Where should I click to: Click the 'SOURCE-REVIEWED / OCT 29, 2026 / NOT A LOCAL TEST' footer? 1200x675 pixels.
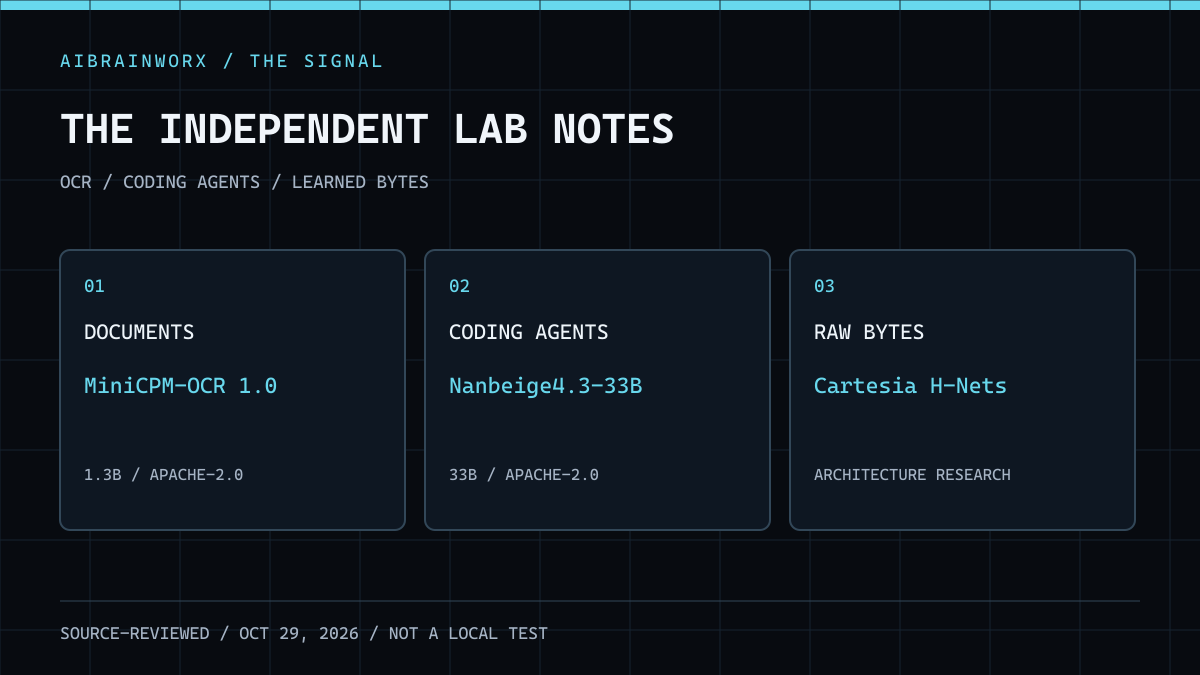click(304, 634)
